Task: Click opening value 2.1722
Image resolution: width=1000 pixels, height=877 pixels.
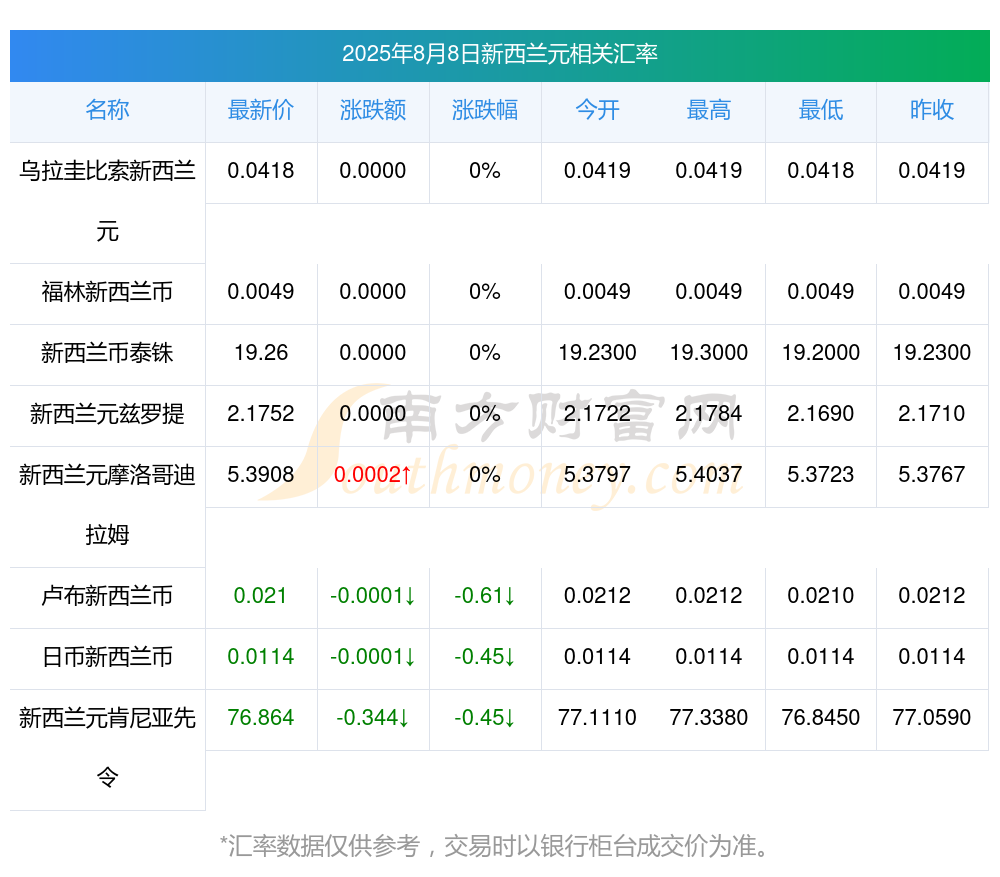Action: 597,413
